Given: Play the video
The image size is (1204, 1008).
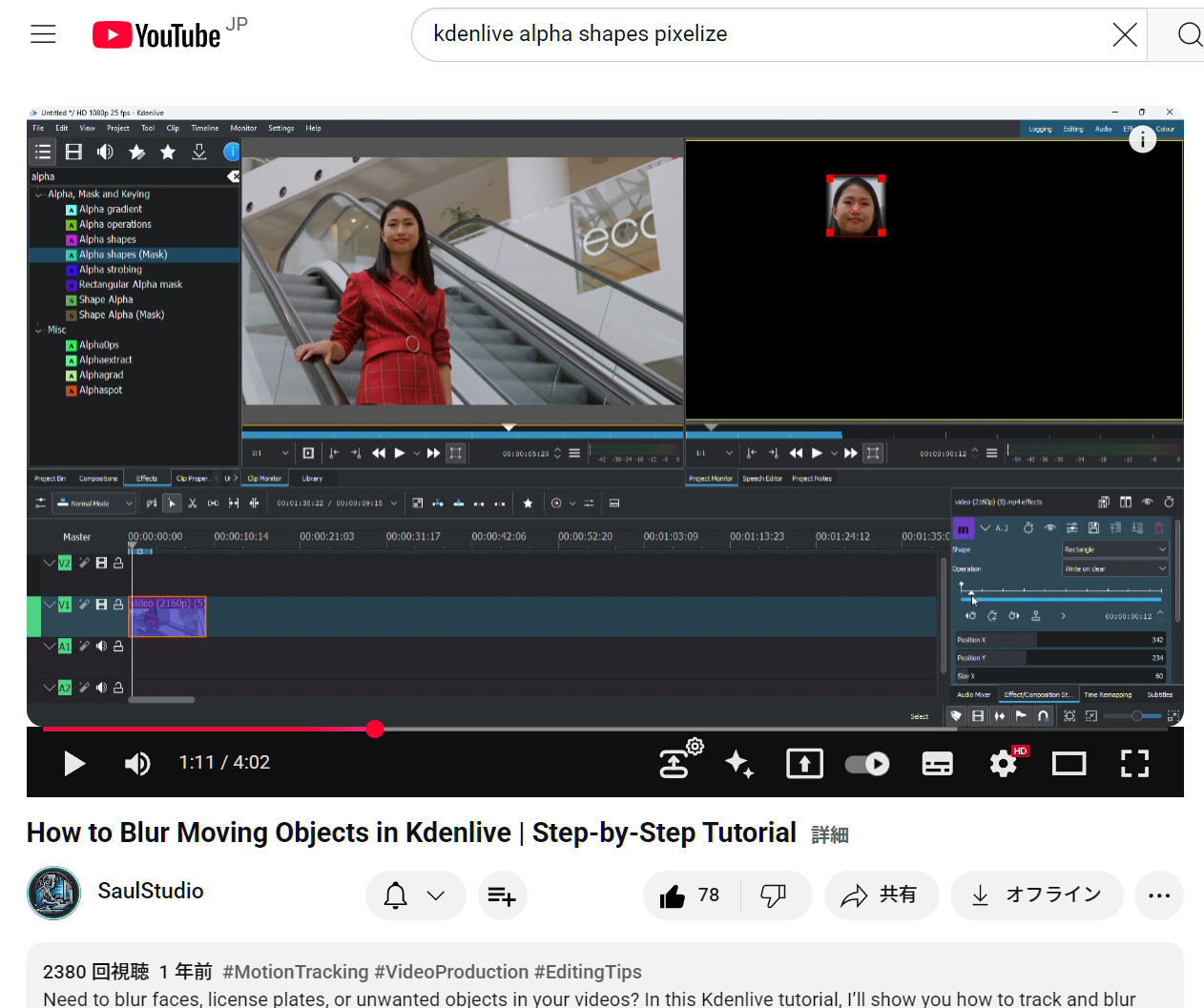Looking at the screenshot, I should [x=73, y=763].
